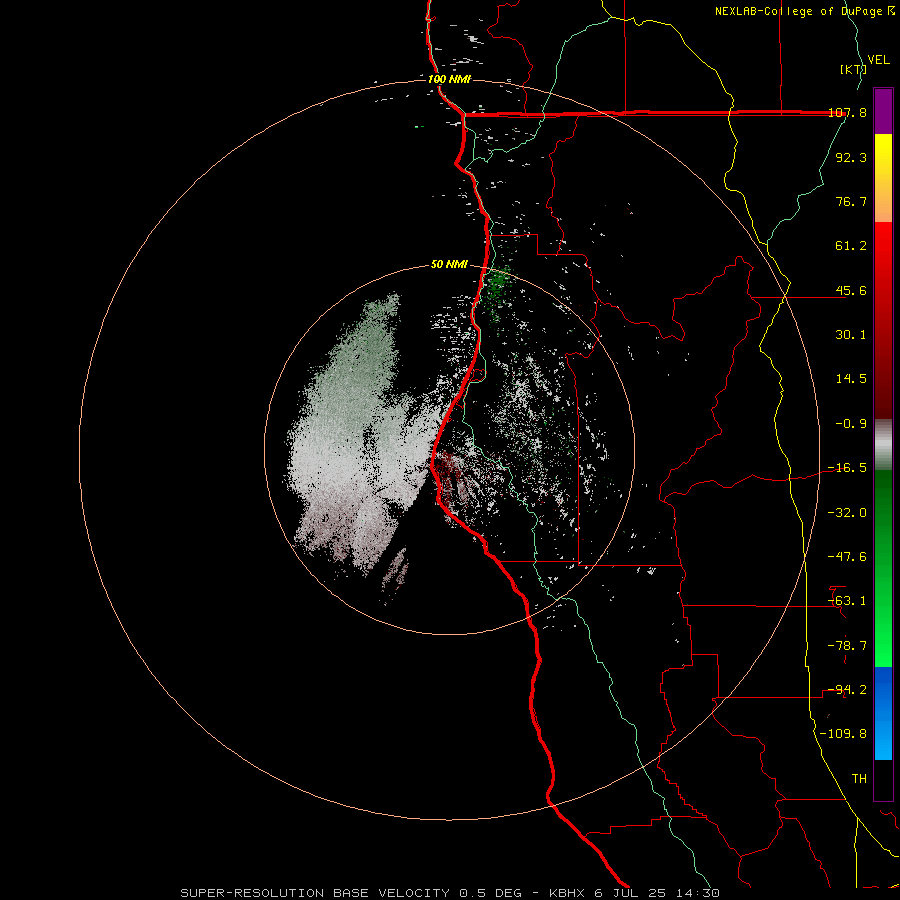Select the -0.9 legend value
The width and height of the screenshot is (900, 900).
point(851,424)
